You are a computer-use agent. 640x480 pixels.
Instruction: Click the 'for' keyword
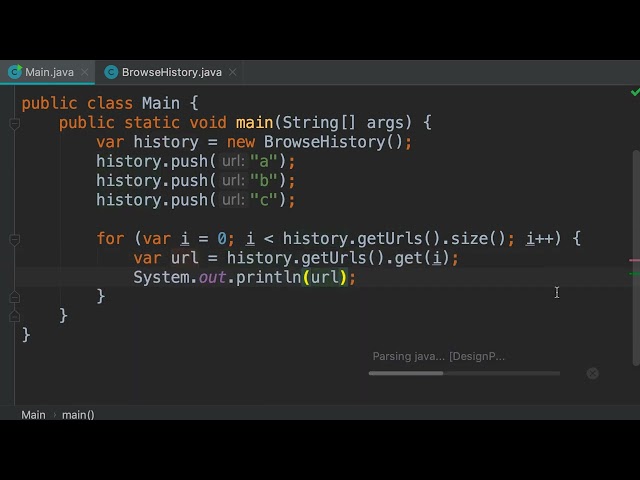pyautogui.click(x=110, y=238)
